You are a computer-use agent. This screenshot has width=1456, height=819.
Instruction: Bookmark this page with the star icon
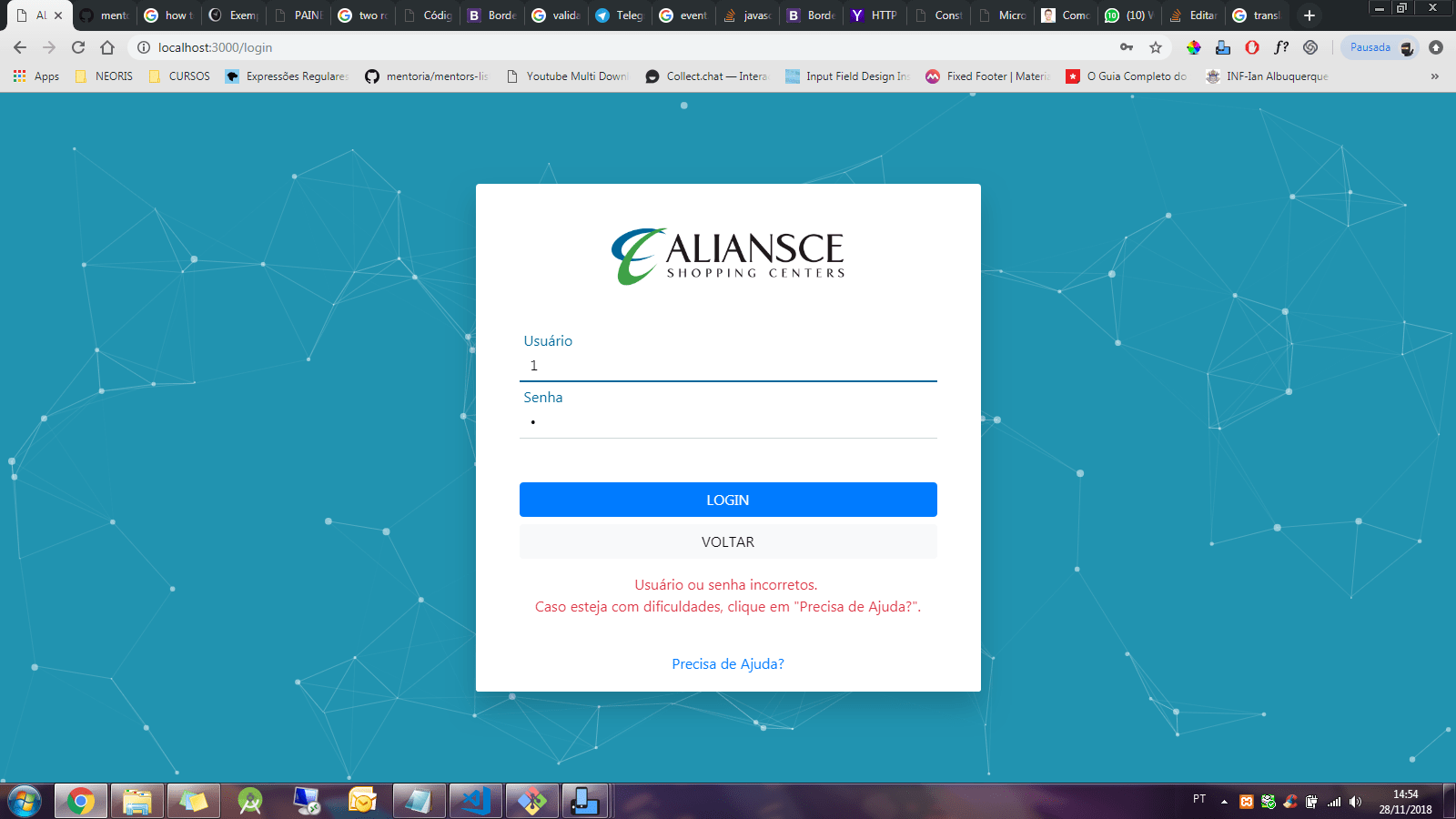click(x=1156, y=47)
